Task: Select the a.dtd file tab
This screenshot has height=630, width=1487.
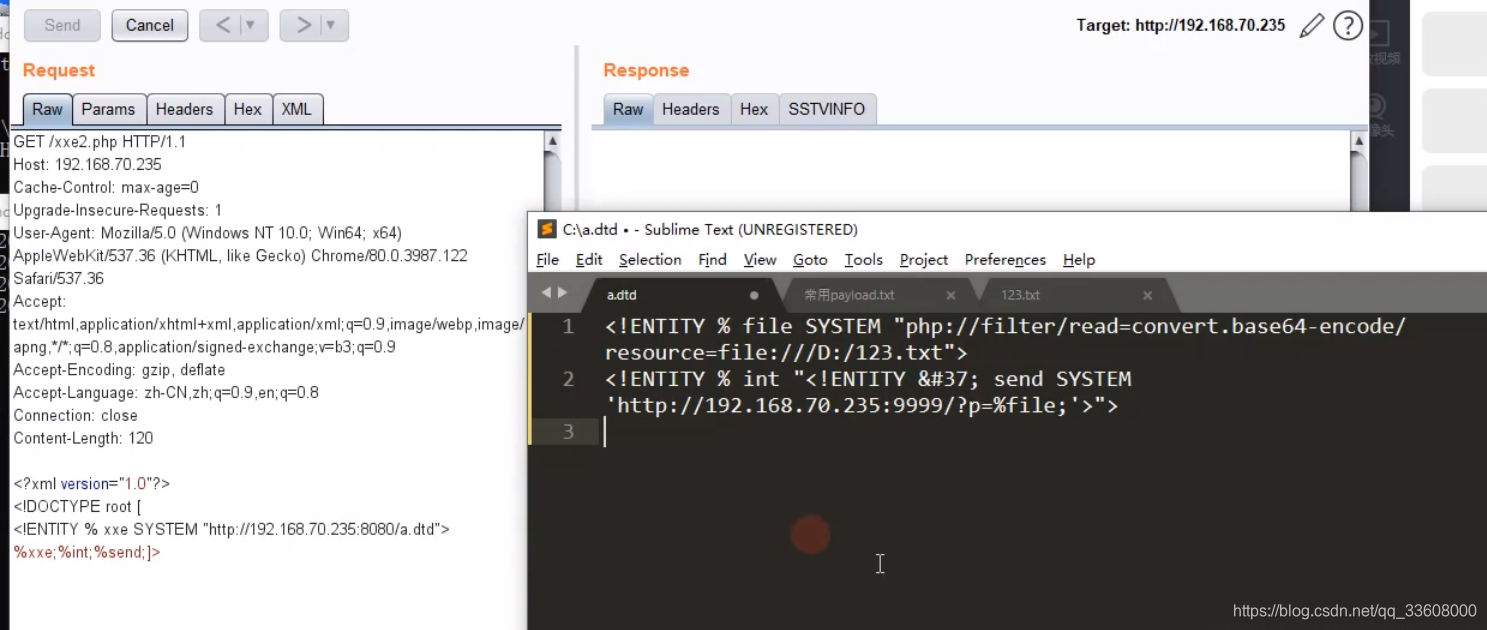Action: tap(622, 295)
